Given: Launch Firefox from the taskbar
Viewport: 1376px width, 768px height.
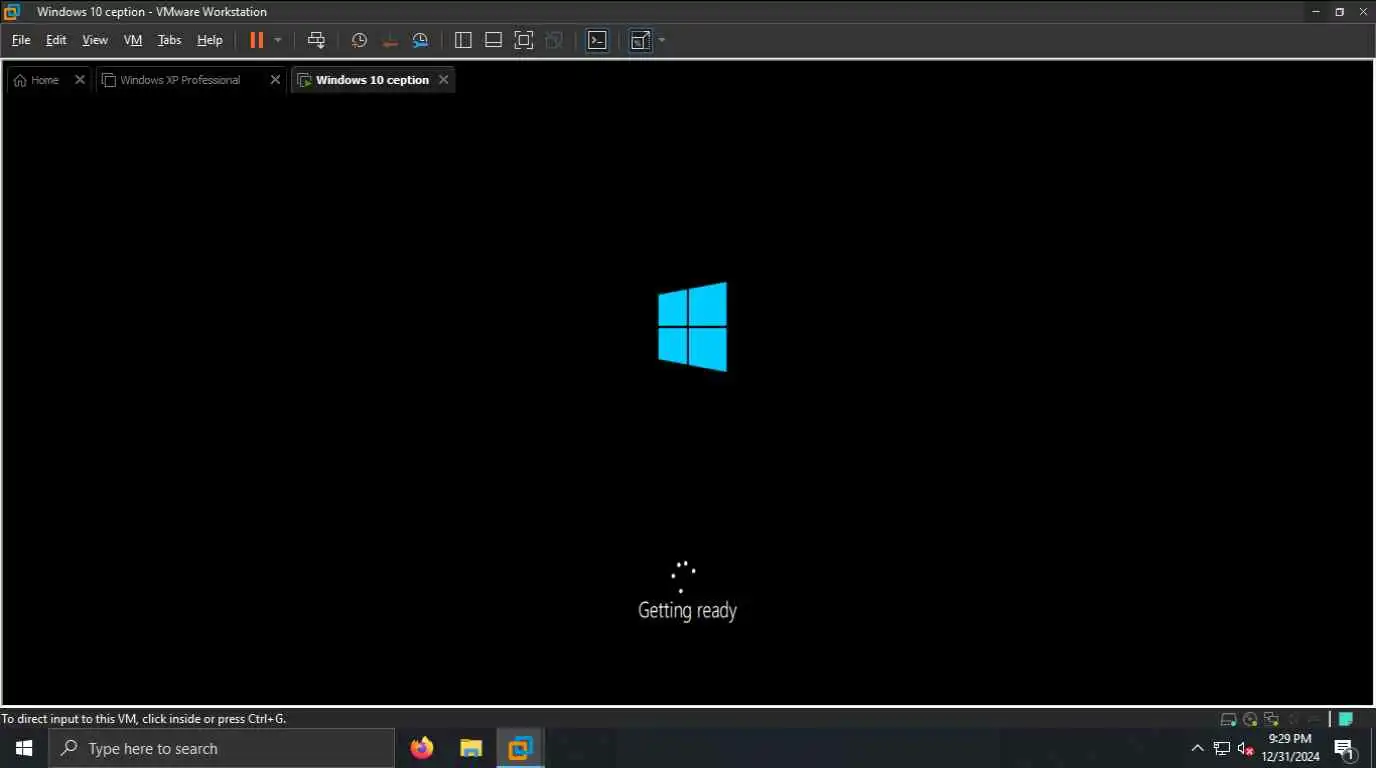Looking at the screenshot, I should [x=422, y=748].
